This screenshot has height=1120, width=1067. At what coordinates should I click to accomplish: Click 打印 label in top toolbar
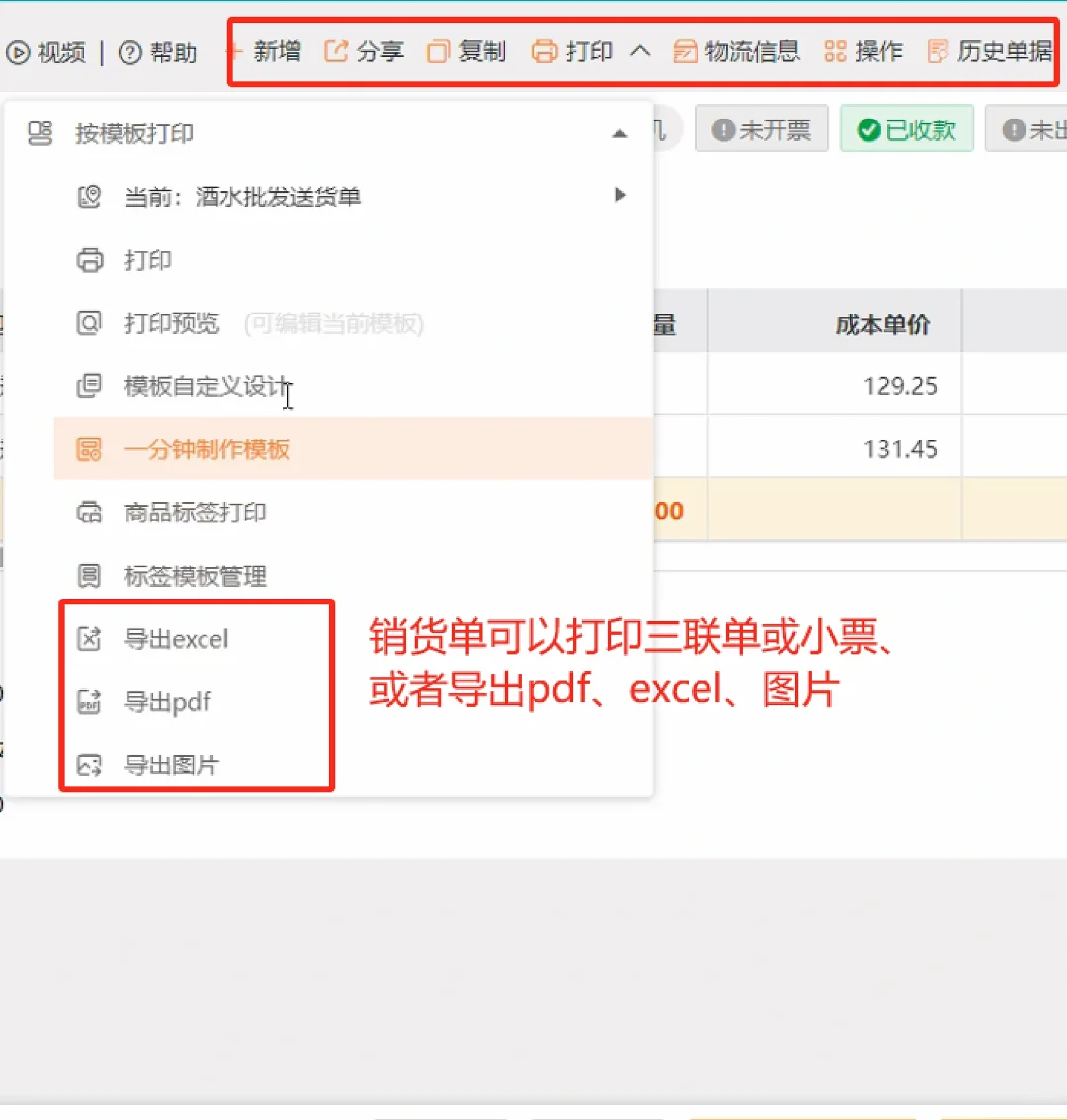pos(589,51)
